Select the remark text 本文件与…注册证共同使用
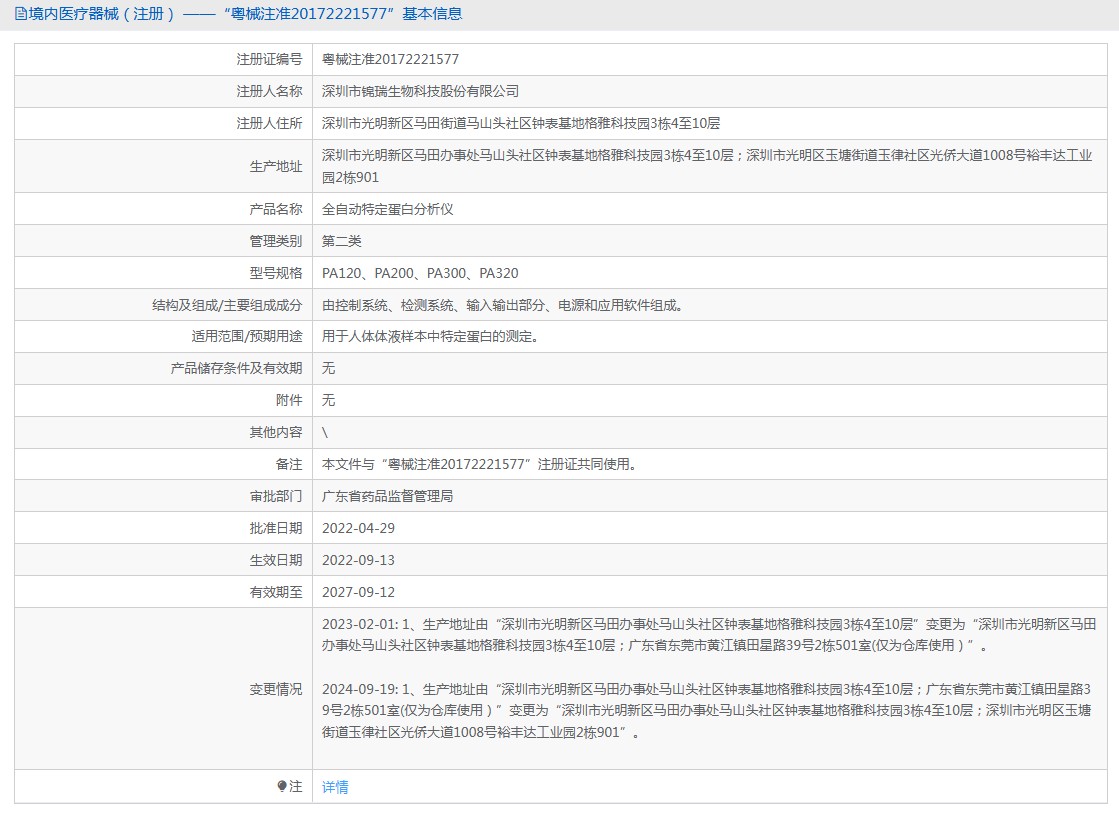The height and width of the screenshot is (813, 1119). click(480, 465)
